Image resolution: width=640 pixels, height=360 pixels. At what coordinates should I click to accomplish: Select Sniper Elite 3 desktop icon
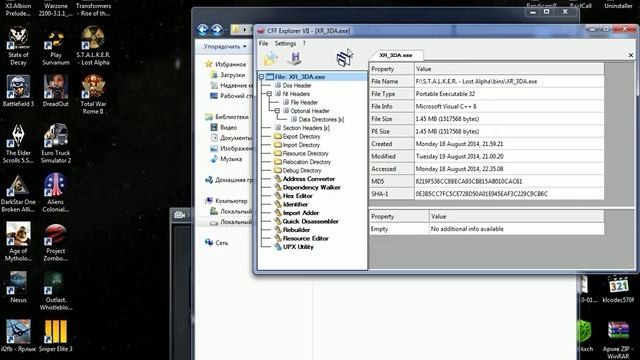pos(56,336)
